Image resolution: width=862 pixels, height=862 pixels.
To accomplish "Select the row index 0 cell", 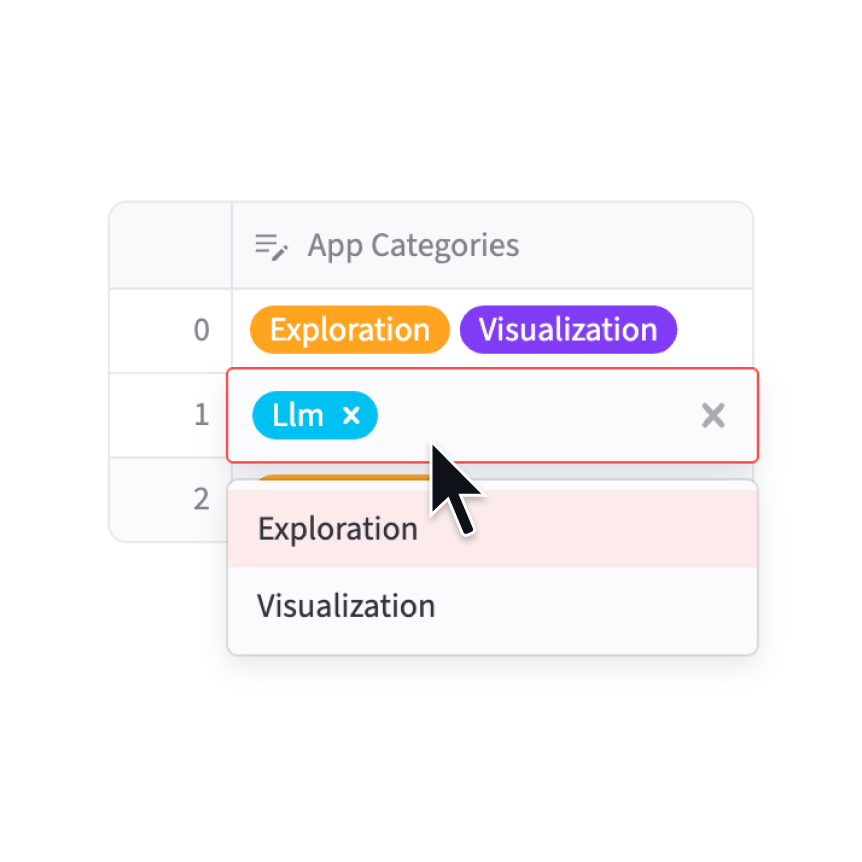I will tap(171, 330).
